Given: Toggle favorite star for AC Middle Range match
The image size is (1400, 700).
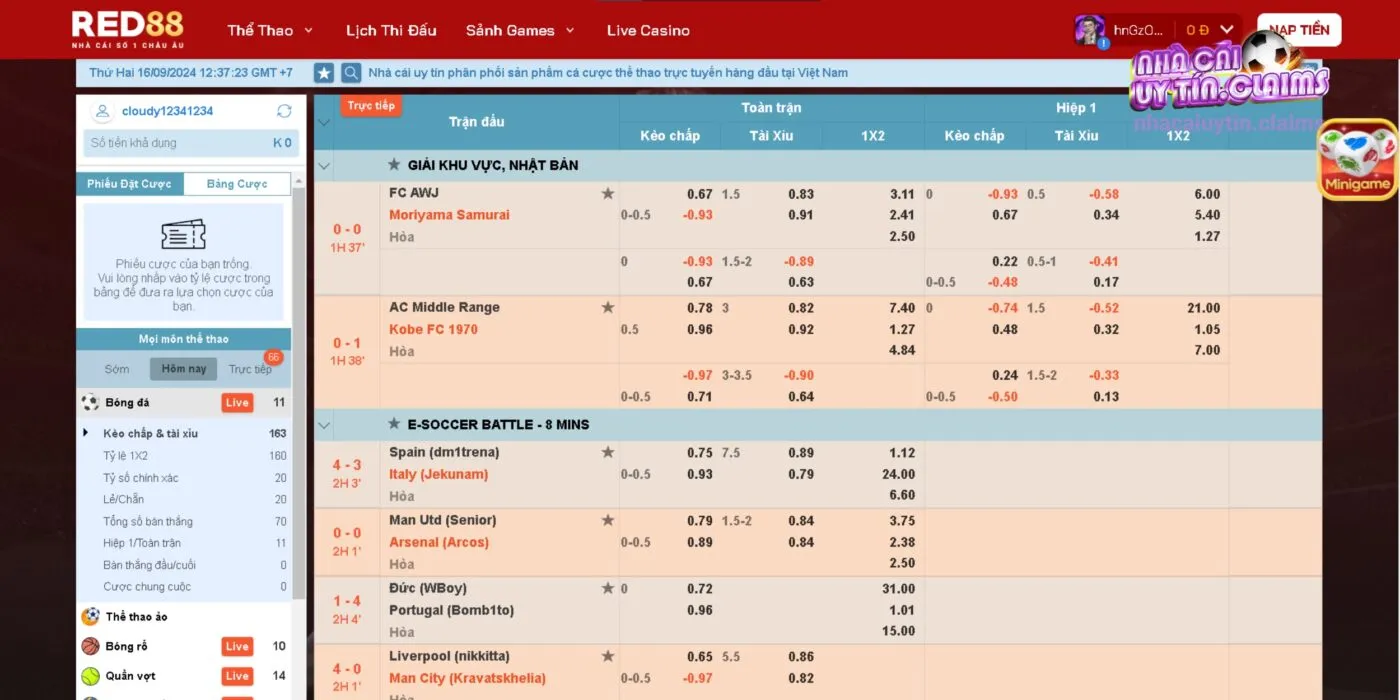Looking at the screenshot, I should [x=607, y=308].
